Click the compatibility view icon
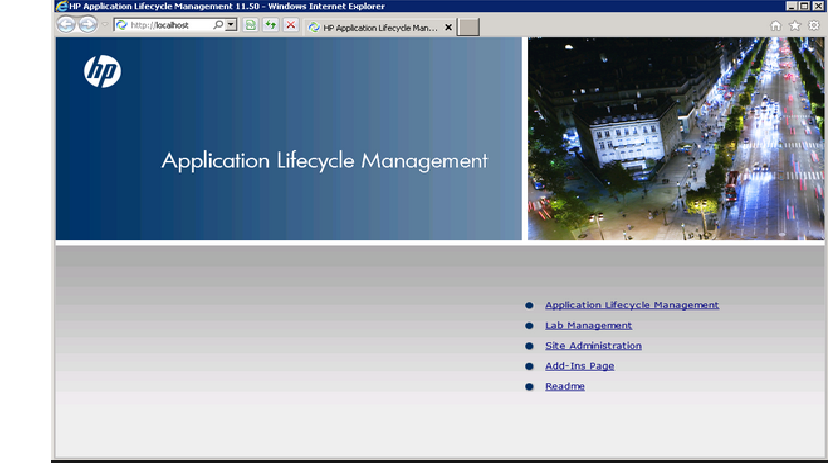 [x=250, y=25]
